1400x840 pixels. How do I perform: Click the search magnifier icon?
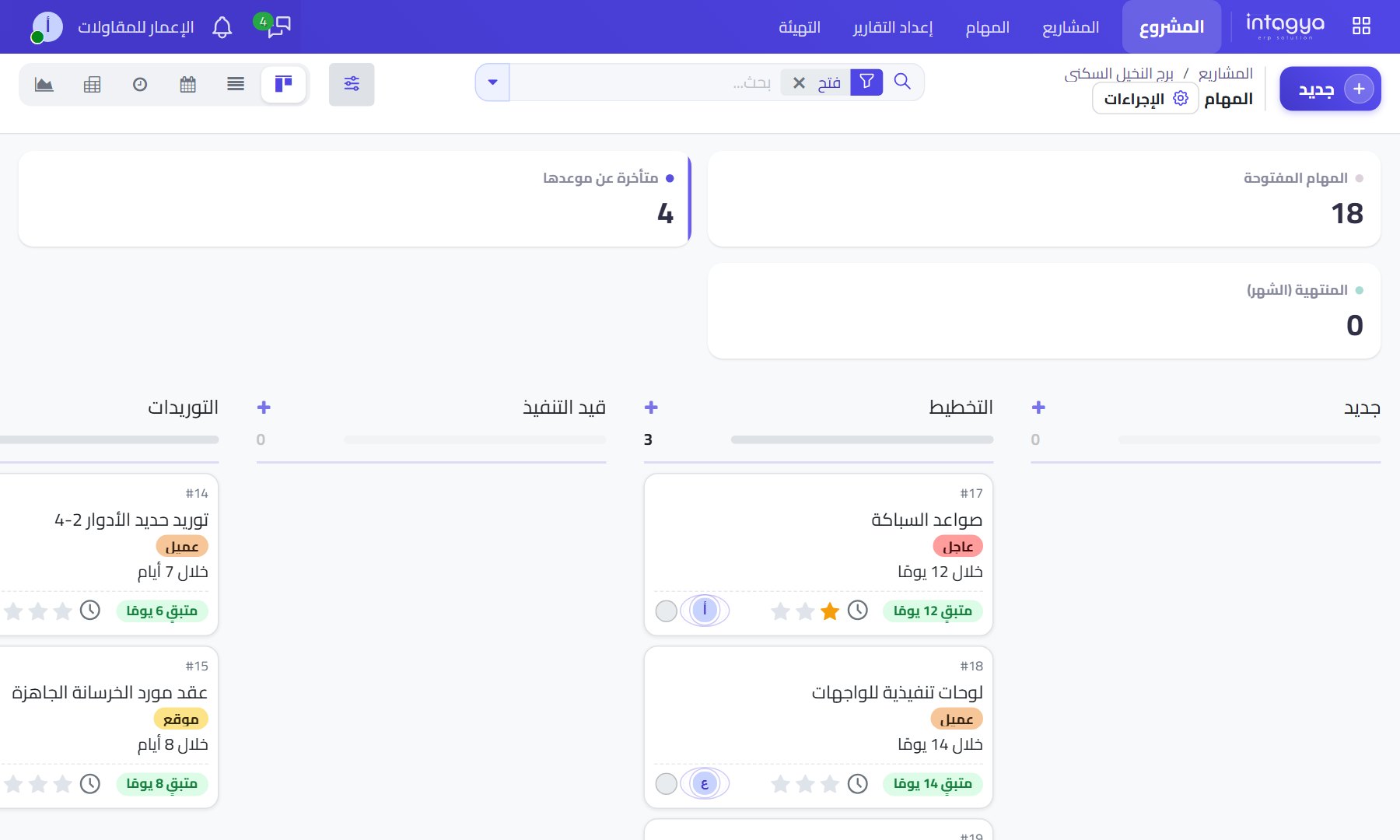[902, 82]
